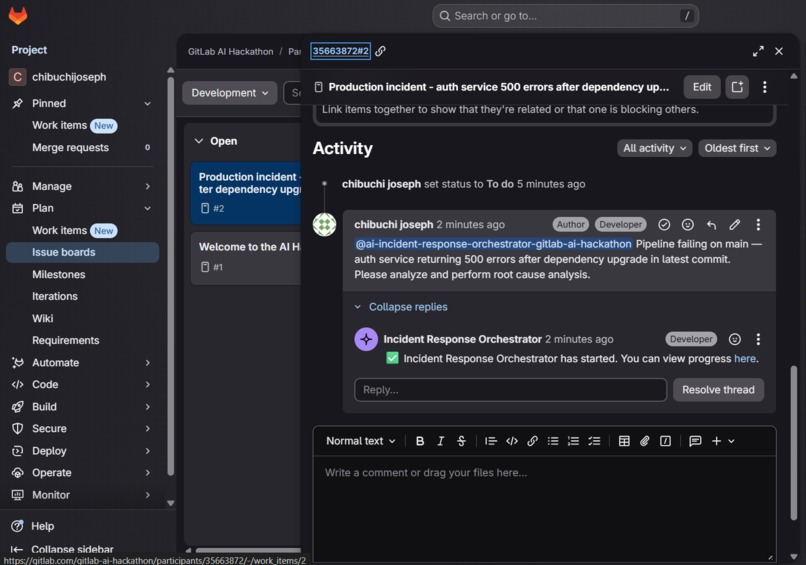Apply bold formatting in comment editor
806x565 pixels.
coord(420,441)
